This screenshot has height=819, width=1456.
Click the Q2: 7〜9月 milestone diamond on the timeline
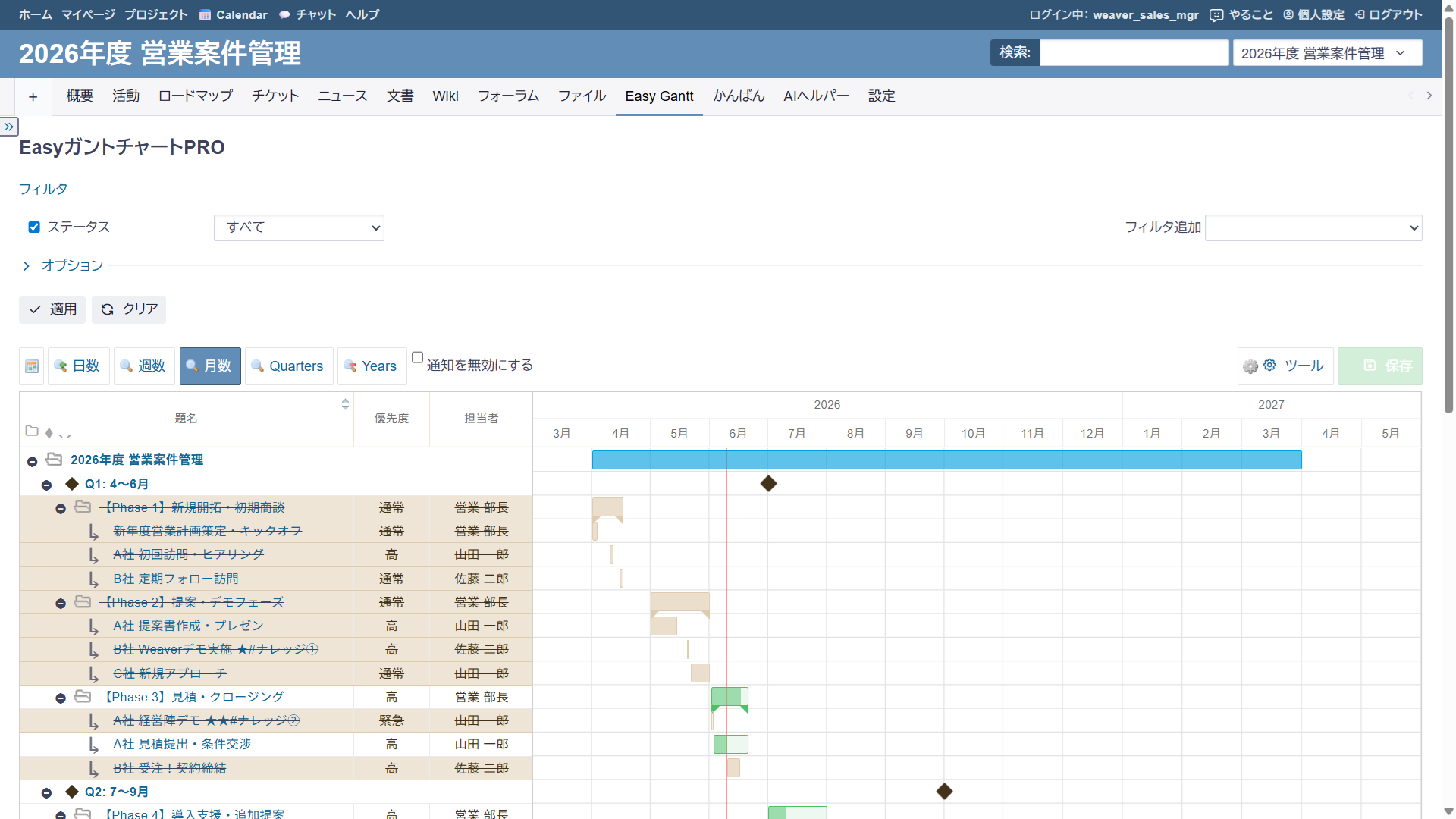pyautogui.click(x=944, y=791)
